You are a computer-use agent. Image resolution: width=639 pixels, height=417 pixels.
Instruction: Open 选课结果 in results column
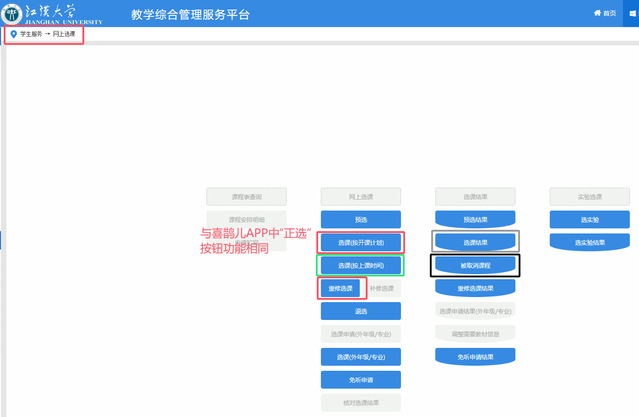(475, 242)
